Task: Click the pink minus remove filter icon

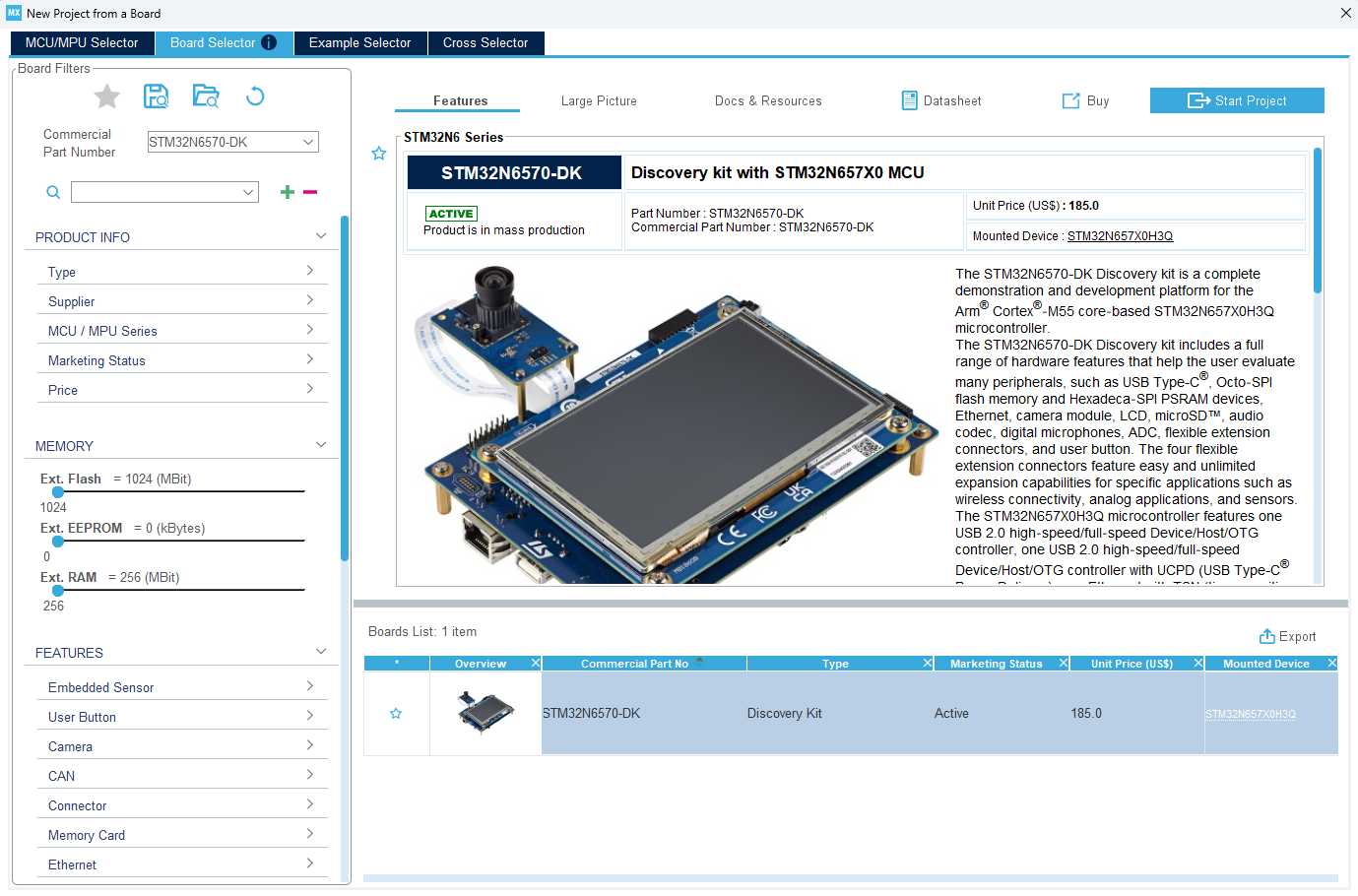Action: [310, 192]
